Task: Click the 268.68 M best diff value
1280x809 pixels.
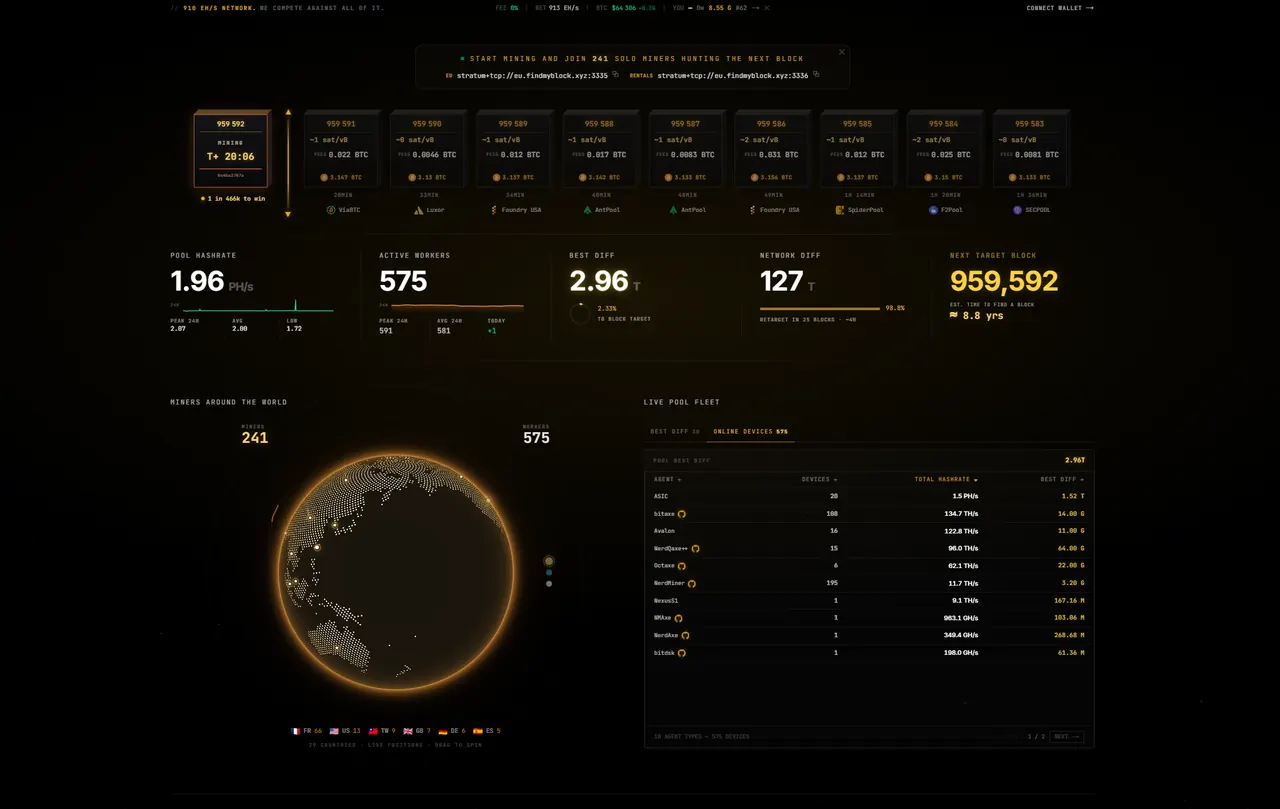Action: tap(1069, 635)
